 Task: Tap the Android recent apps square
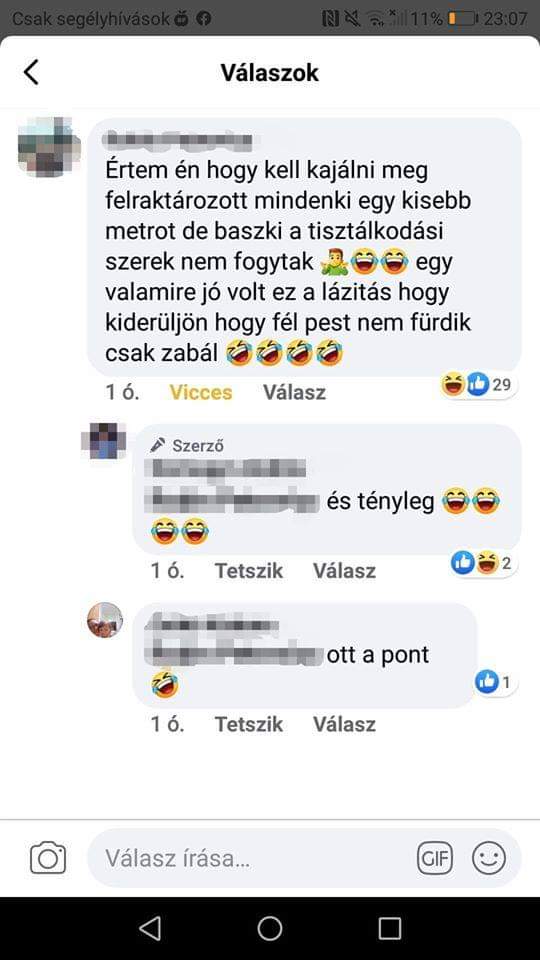[x=389, y=928]
